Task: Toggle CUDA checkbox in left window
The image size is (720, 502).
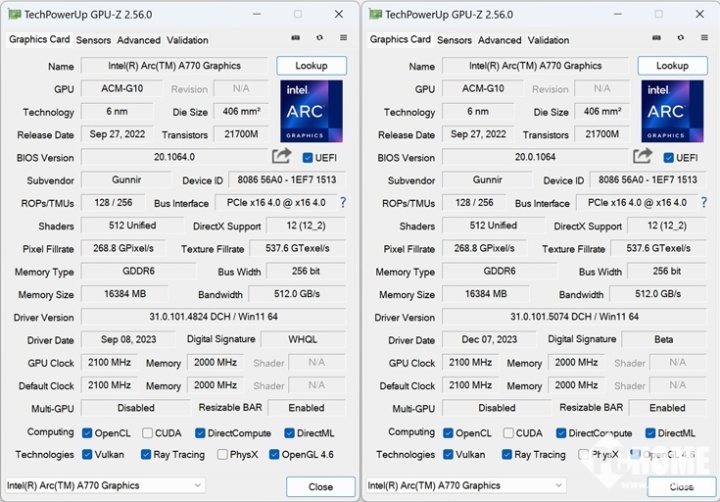Action: (147, 433)
